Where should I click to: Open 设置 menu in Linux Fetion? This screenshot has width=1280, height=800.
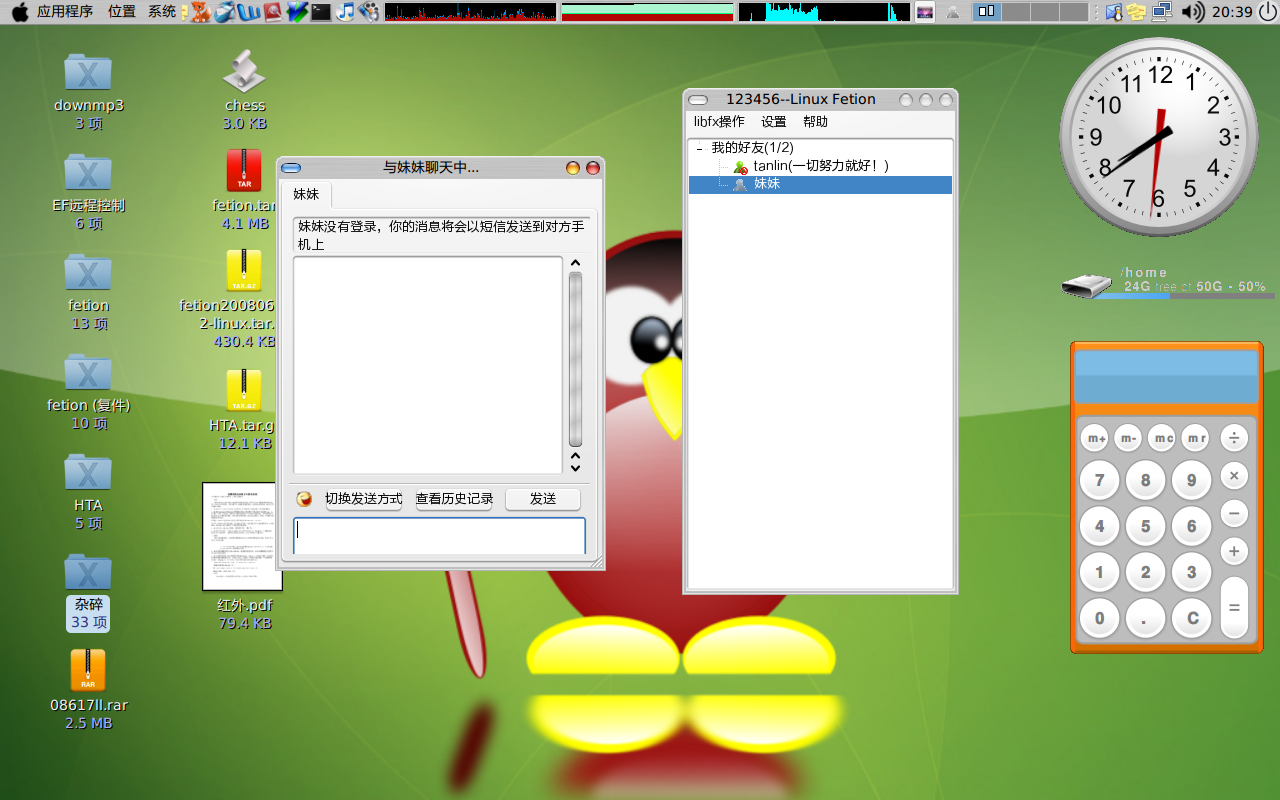coord(774,122)
